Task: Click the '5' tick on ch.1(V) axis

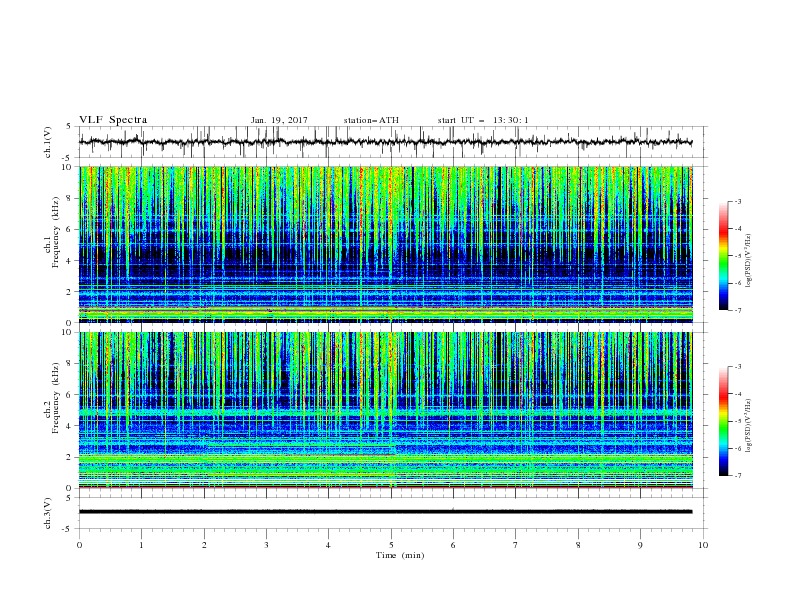Action: pos(70,127)
